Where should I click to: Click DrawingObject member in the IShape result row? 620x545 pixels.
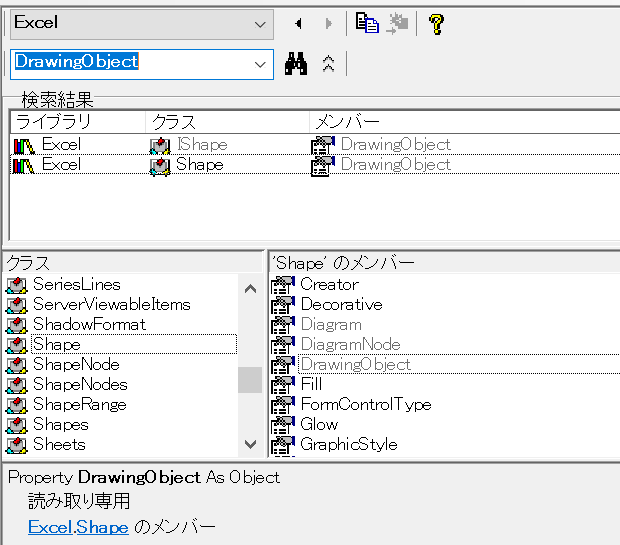(x=395, y=145)
